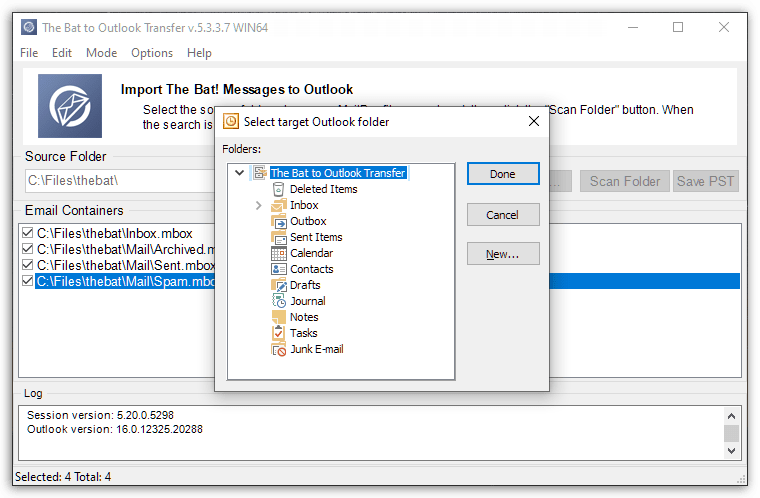Click the Calendar folder icon
Viewport: 760px width, 498px height.
278,253
